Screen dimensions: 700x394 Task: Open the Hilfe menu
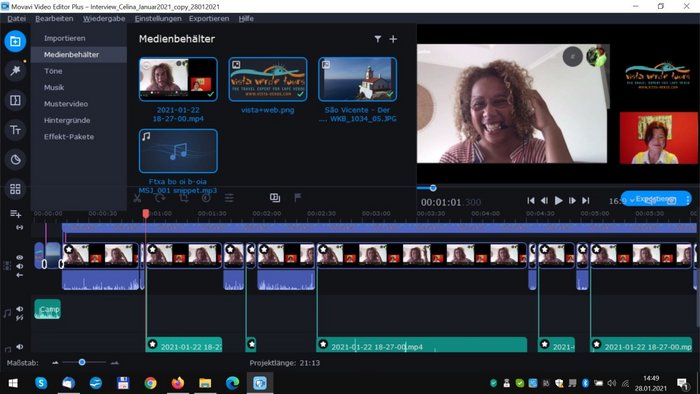246,19
